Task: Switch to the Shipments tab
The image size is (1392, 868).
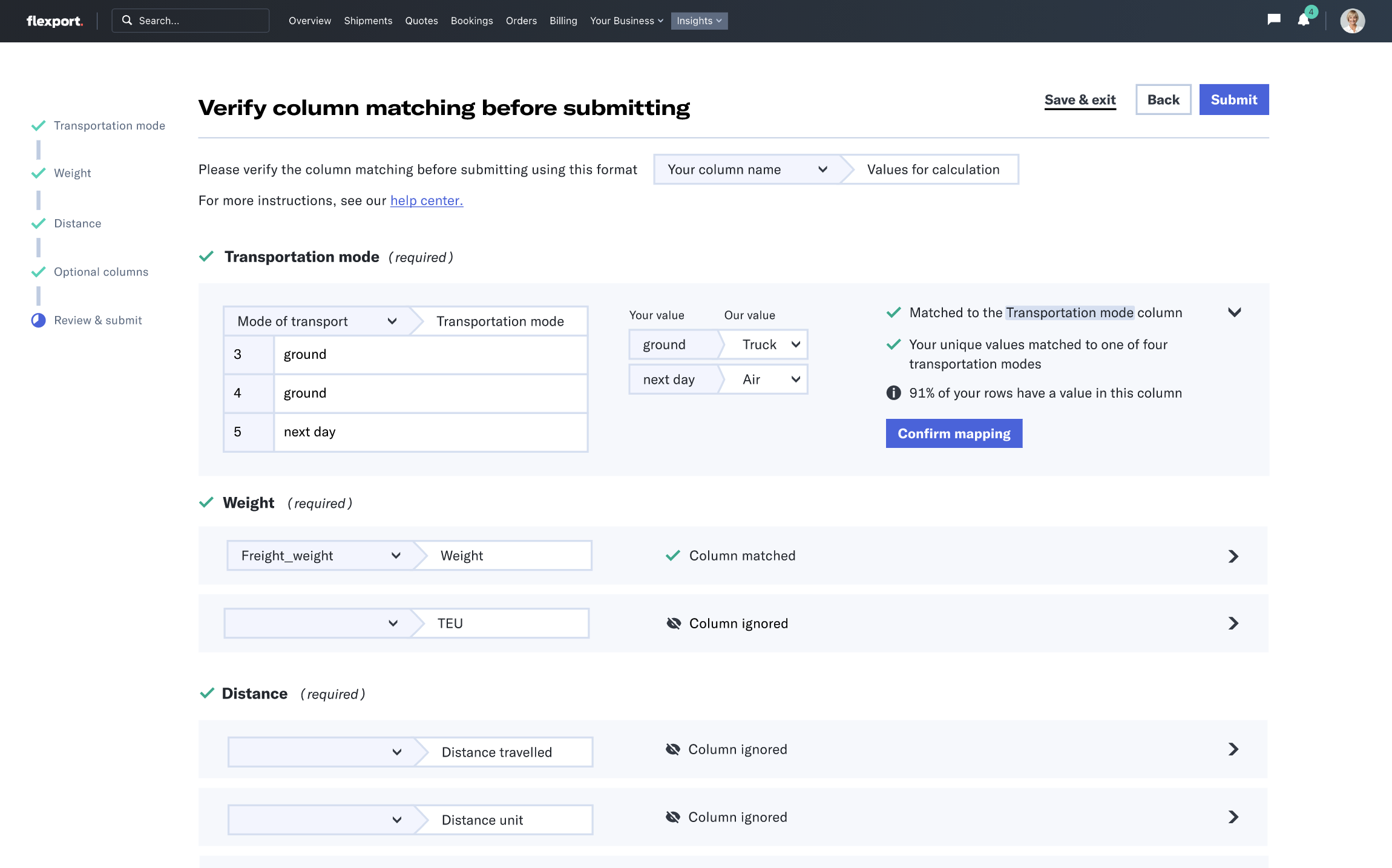Action: click(x=368, y=21)
